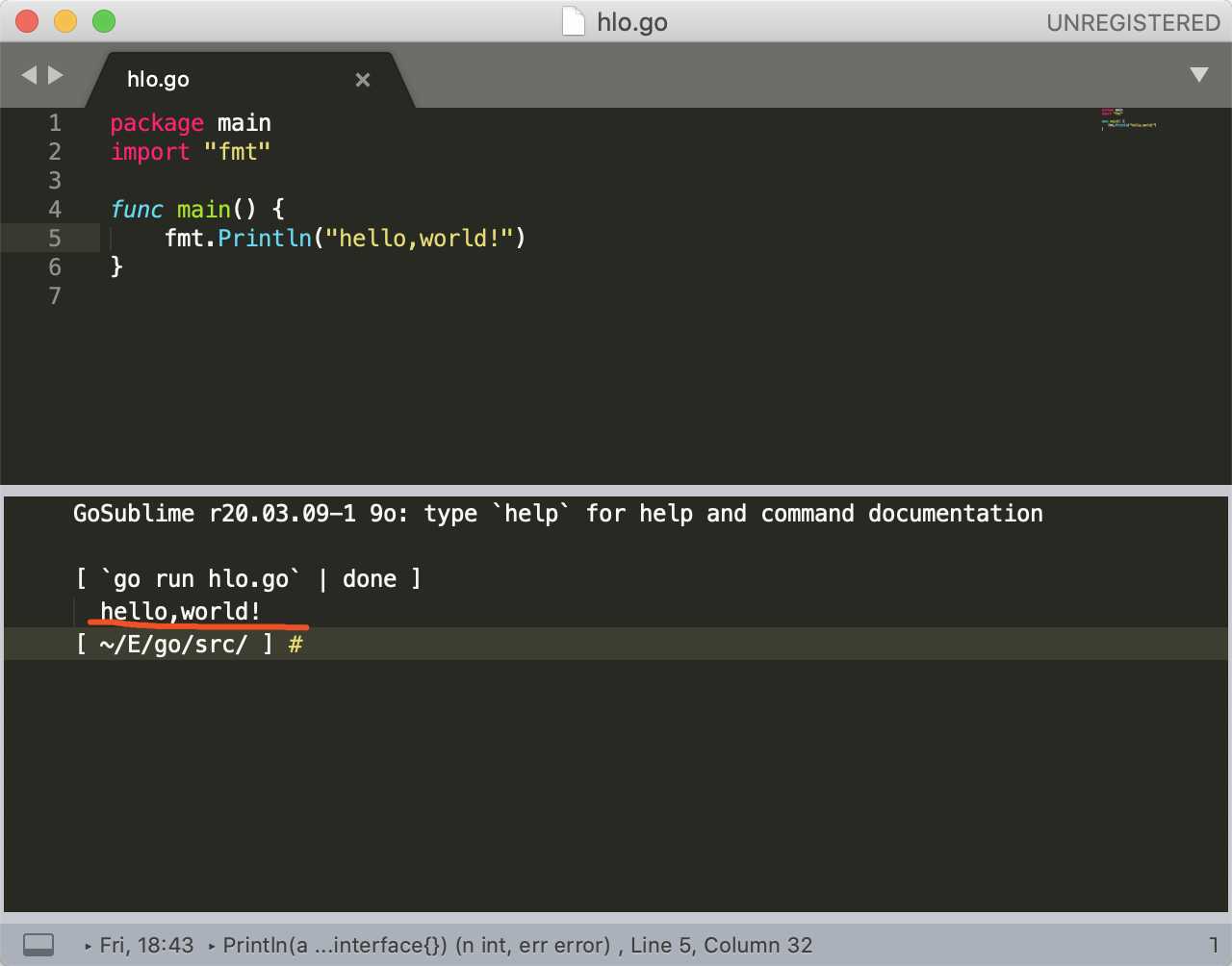Open the tab list dropdown arrow
The height and width of the screenshot is (966, 1232).
point(1198,75)
